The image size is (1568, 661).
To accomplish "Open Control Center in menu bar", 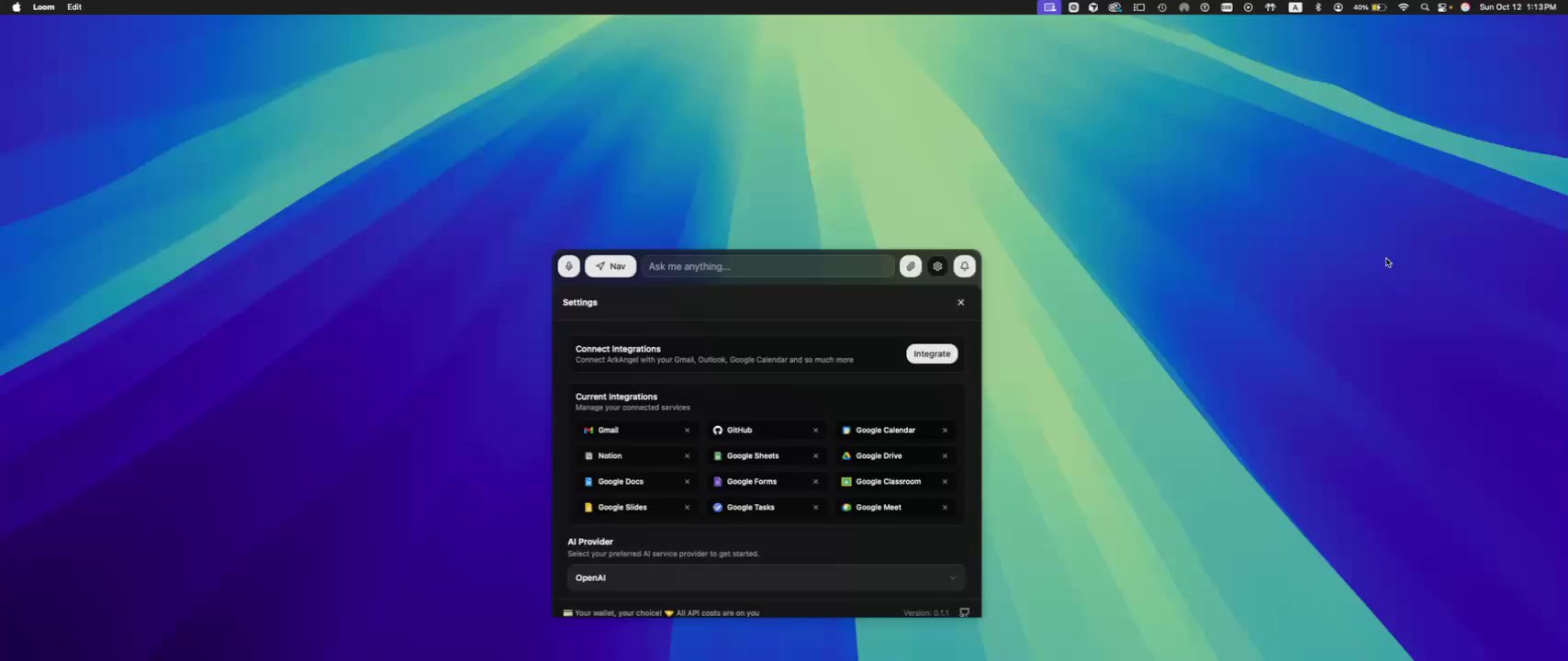I will (1444, 7).
